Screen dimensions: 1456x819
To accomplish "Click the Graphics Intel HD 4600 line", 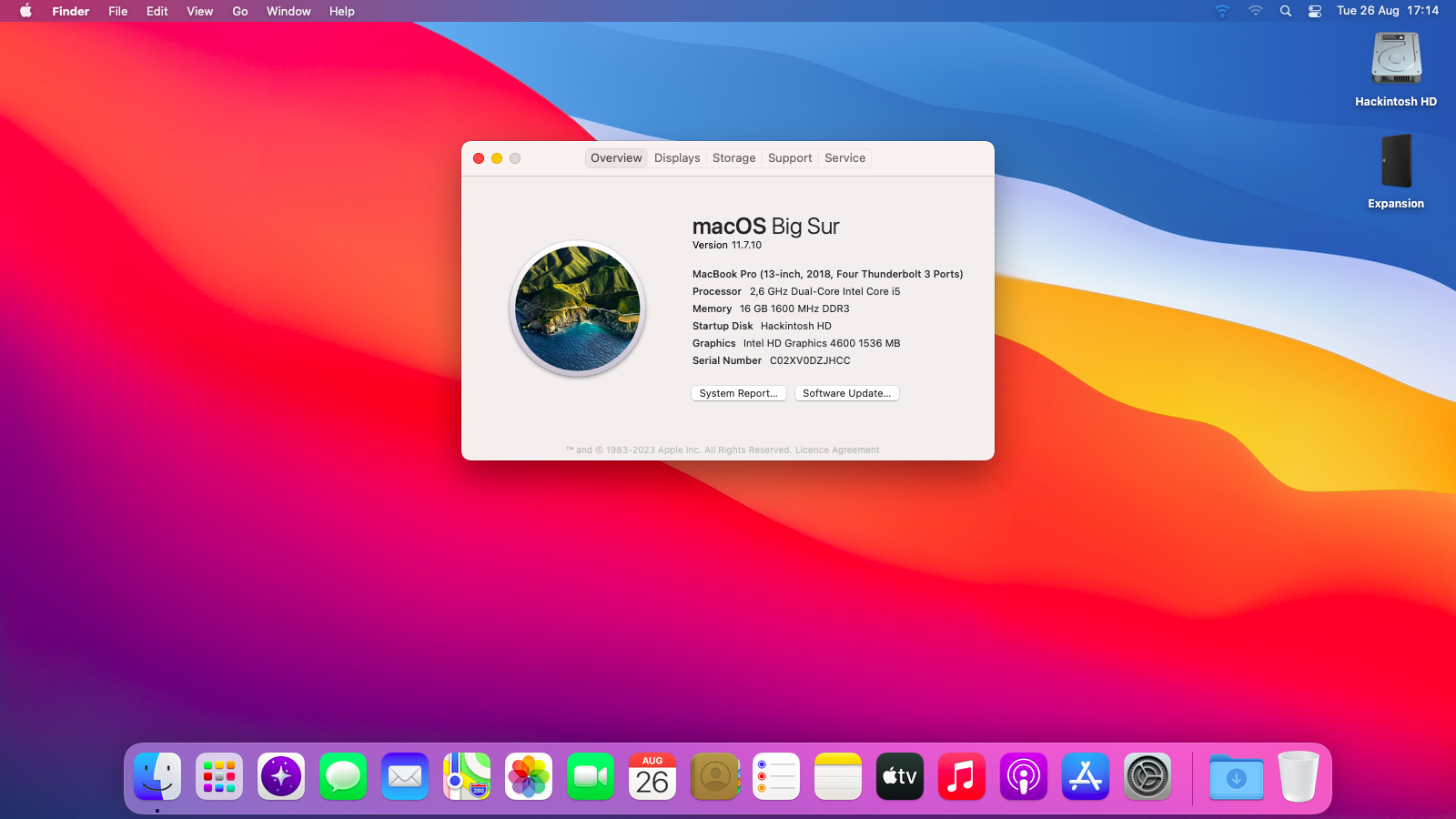I will [796, 343].
